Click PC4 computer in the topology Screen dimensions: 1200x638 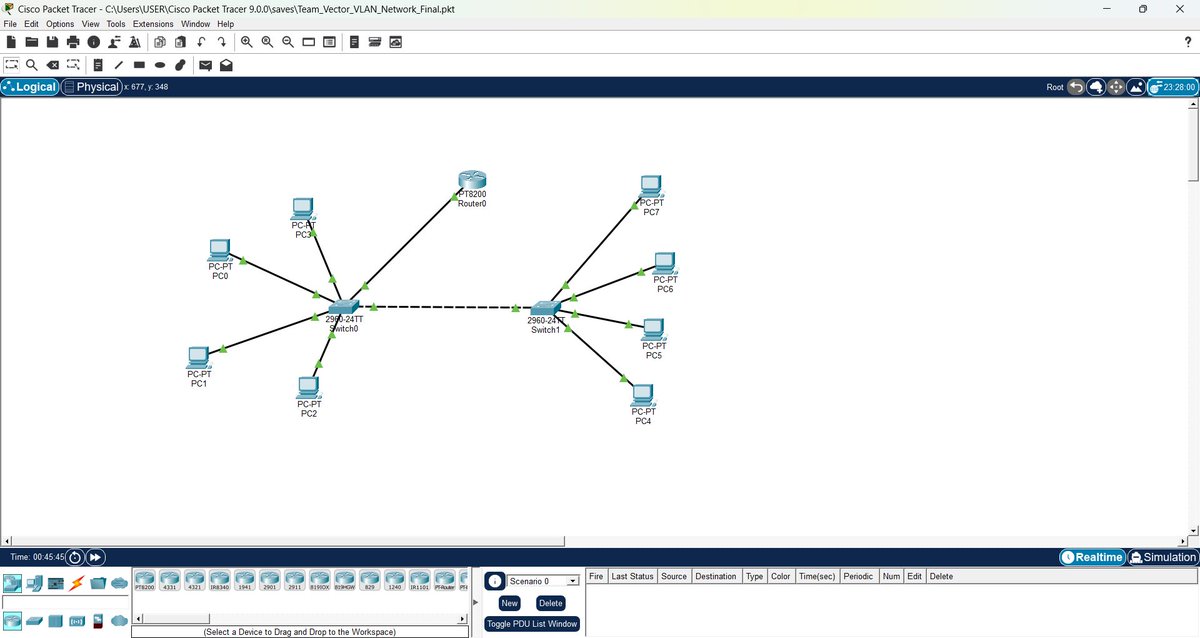pyautogui.click(x=643, y=395)
